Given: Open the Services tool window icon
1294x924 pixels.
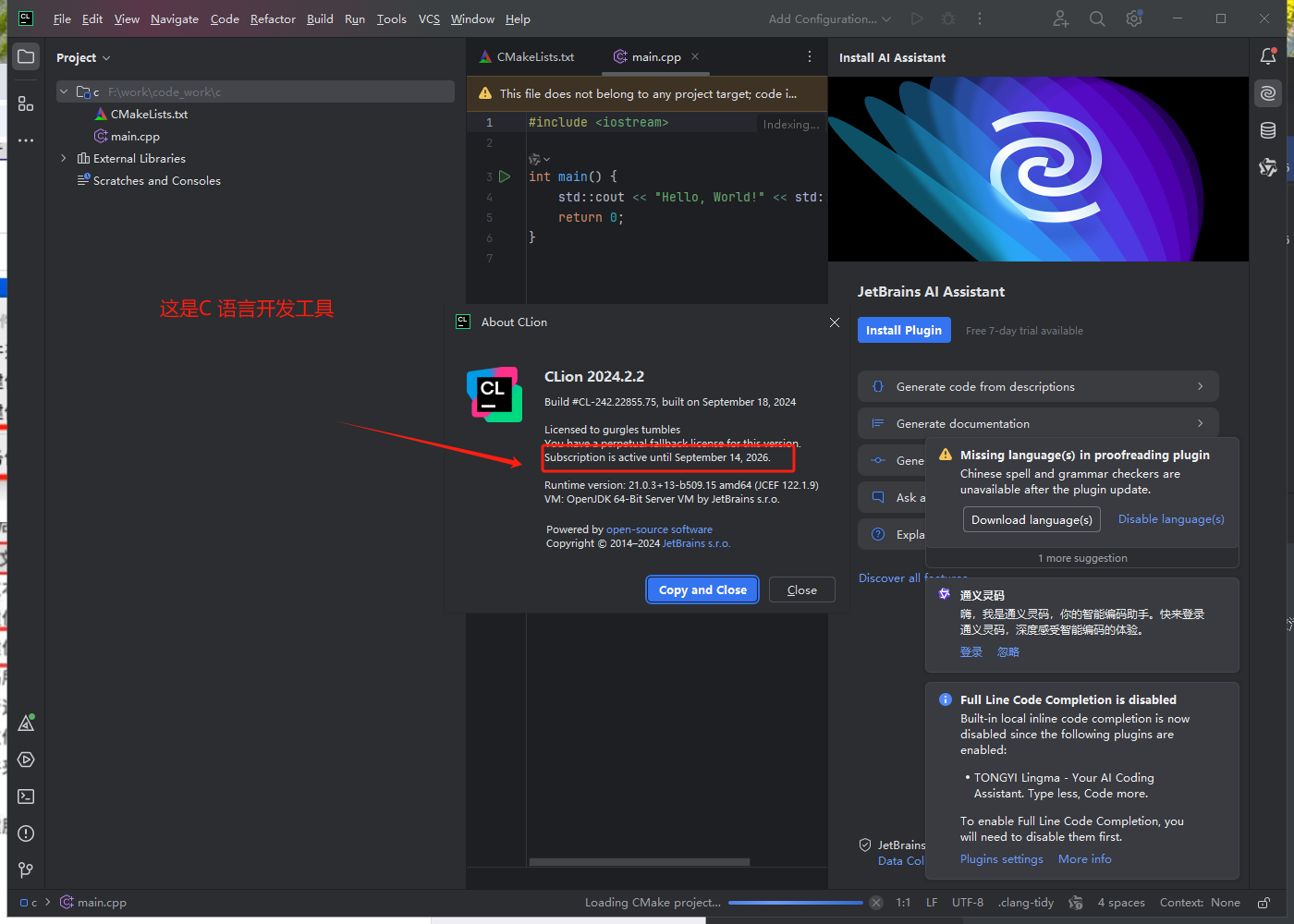Looking at the screenshot, I should pyautogui.click(x=26, y=760).
